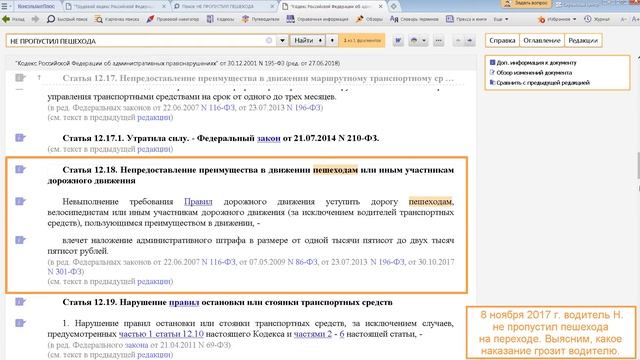640x360 pixels.
Task: Jump to the previous found fragment
Action: click(x=458, y=40)
